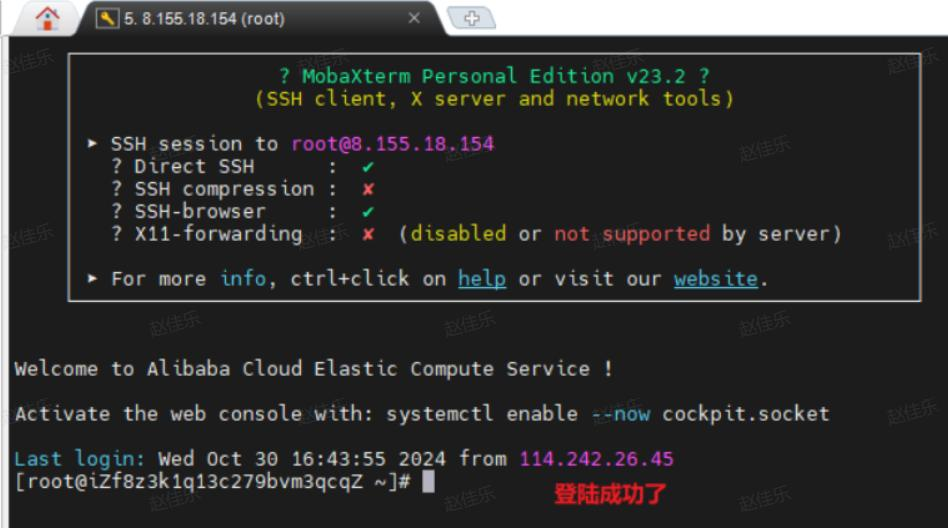Click the 'info' highlighted word
The image size is (948, 528).
tap(242, 279)
